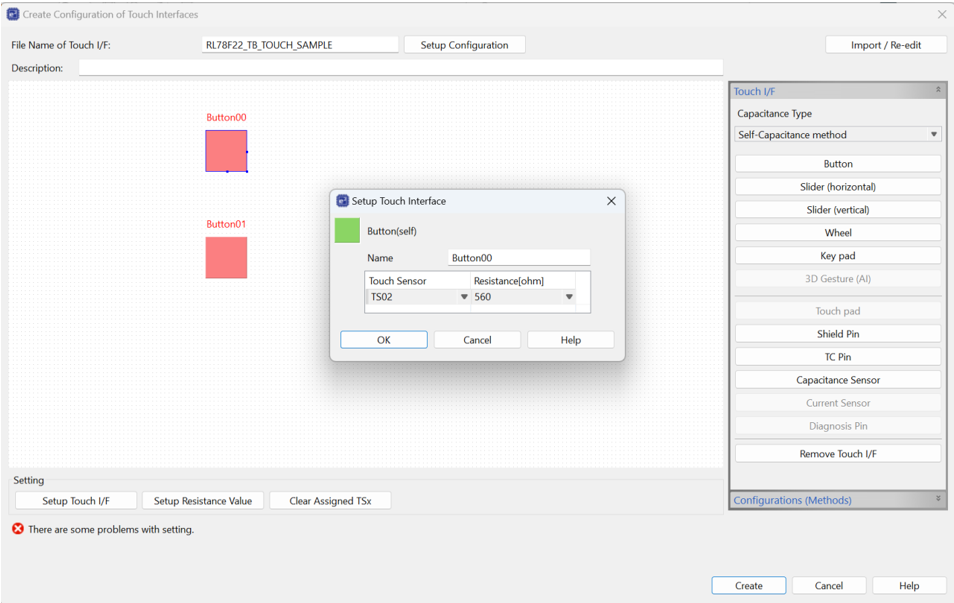954x603 pixels.
Task: Click the 'There are some problems with setting.' message
Action: point(111,529)
